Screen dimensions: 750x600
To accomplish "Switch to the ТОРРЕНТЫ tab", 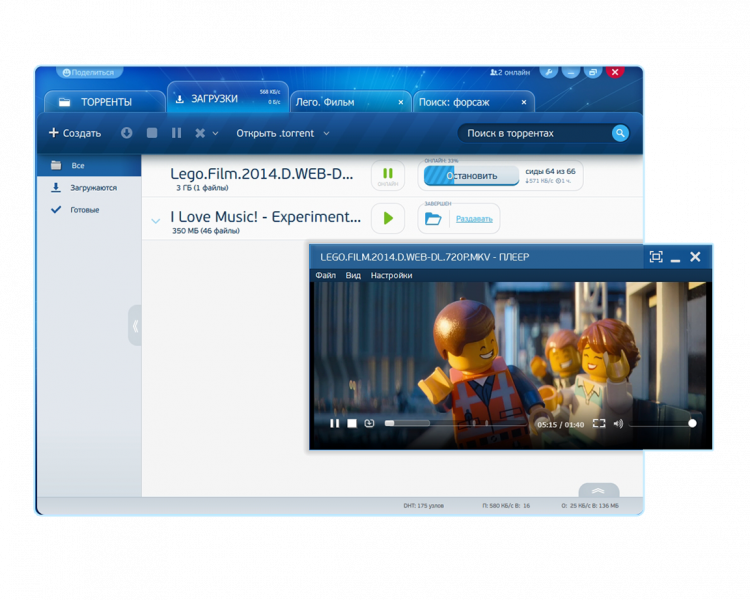I will click(105, 102).
